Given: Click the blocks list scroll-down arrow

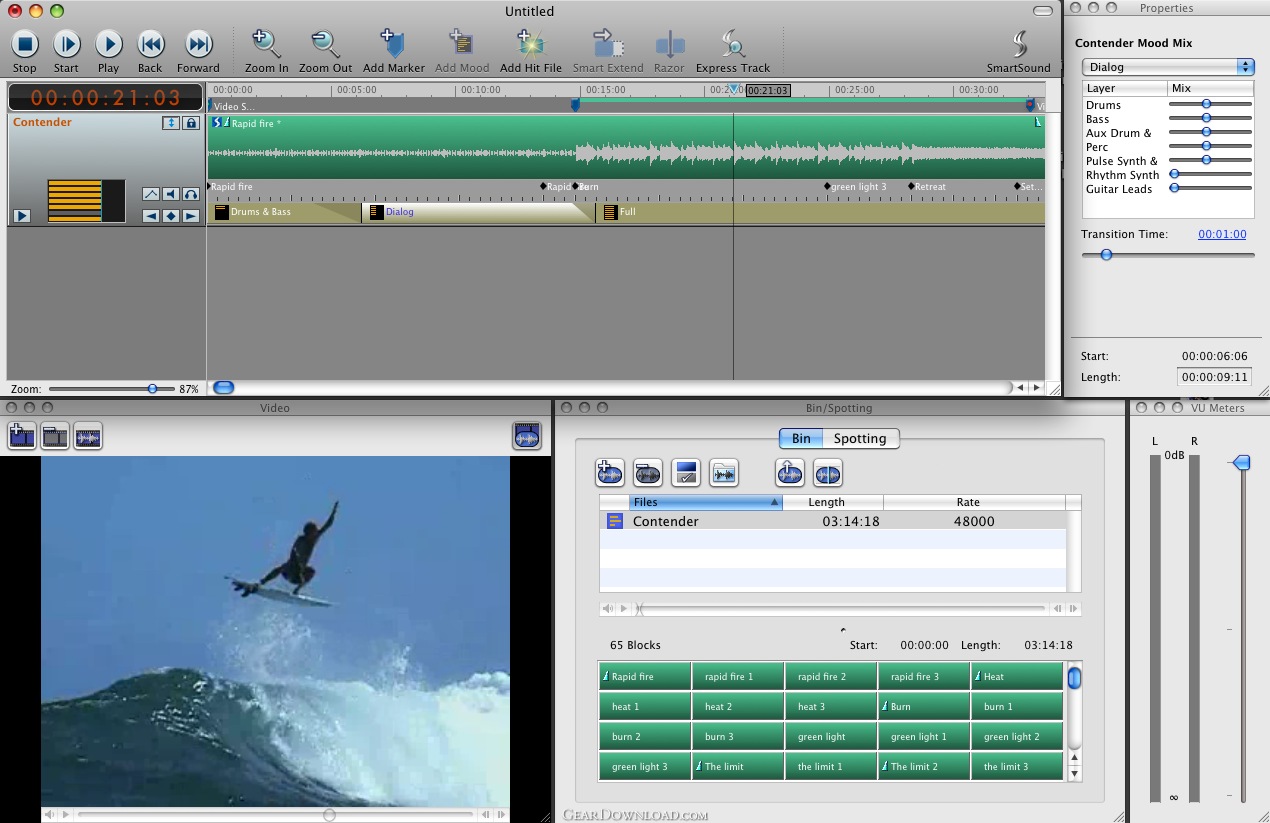Looking at the screenshot, I should pyautogui.click(x=1075, y=773).
